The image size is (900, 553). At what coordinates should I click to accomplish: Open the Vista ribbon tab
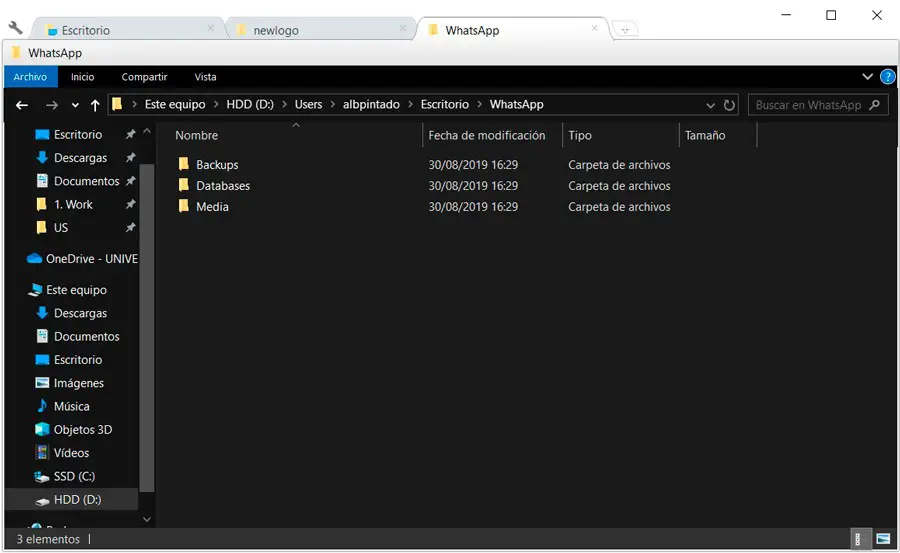(x=205, y=76)
